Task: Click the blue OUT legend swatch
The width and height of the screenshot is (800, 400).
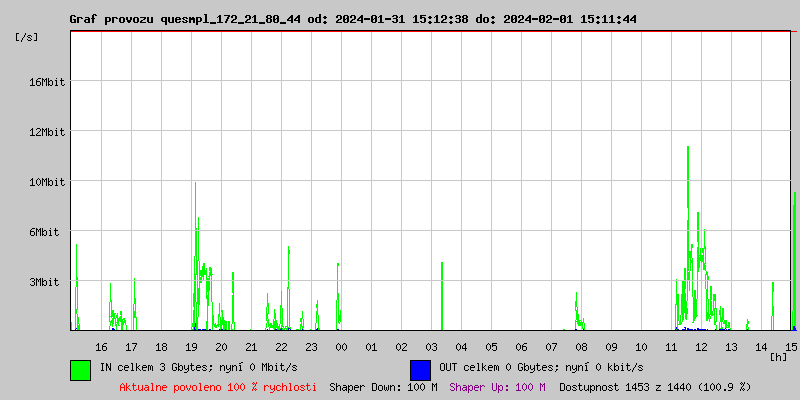Action: pyautogui.click(x=420, y=369)
